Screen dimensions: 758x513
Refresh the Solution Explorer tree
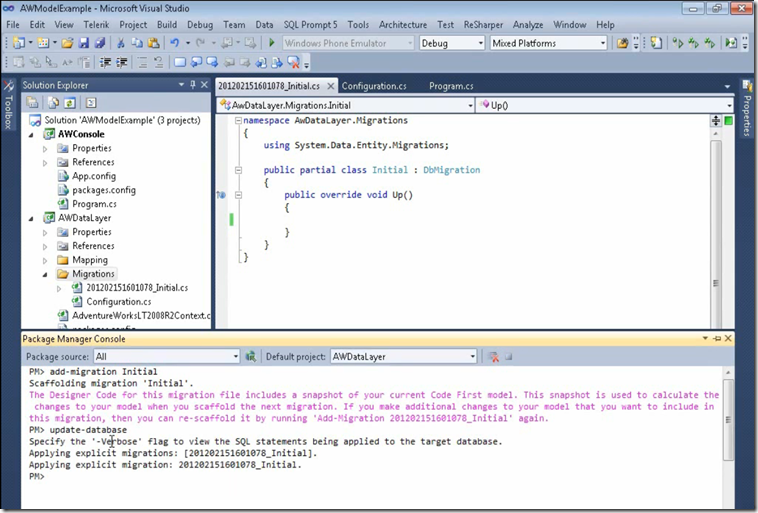click(x=70, y=103)
